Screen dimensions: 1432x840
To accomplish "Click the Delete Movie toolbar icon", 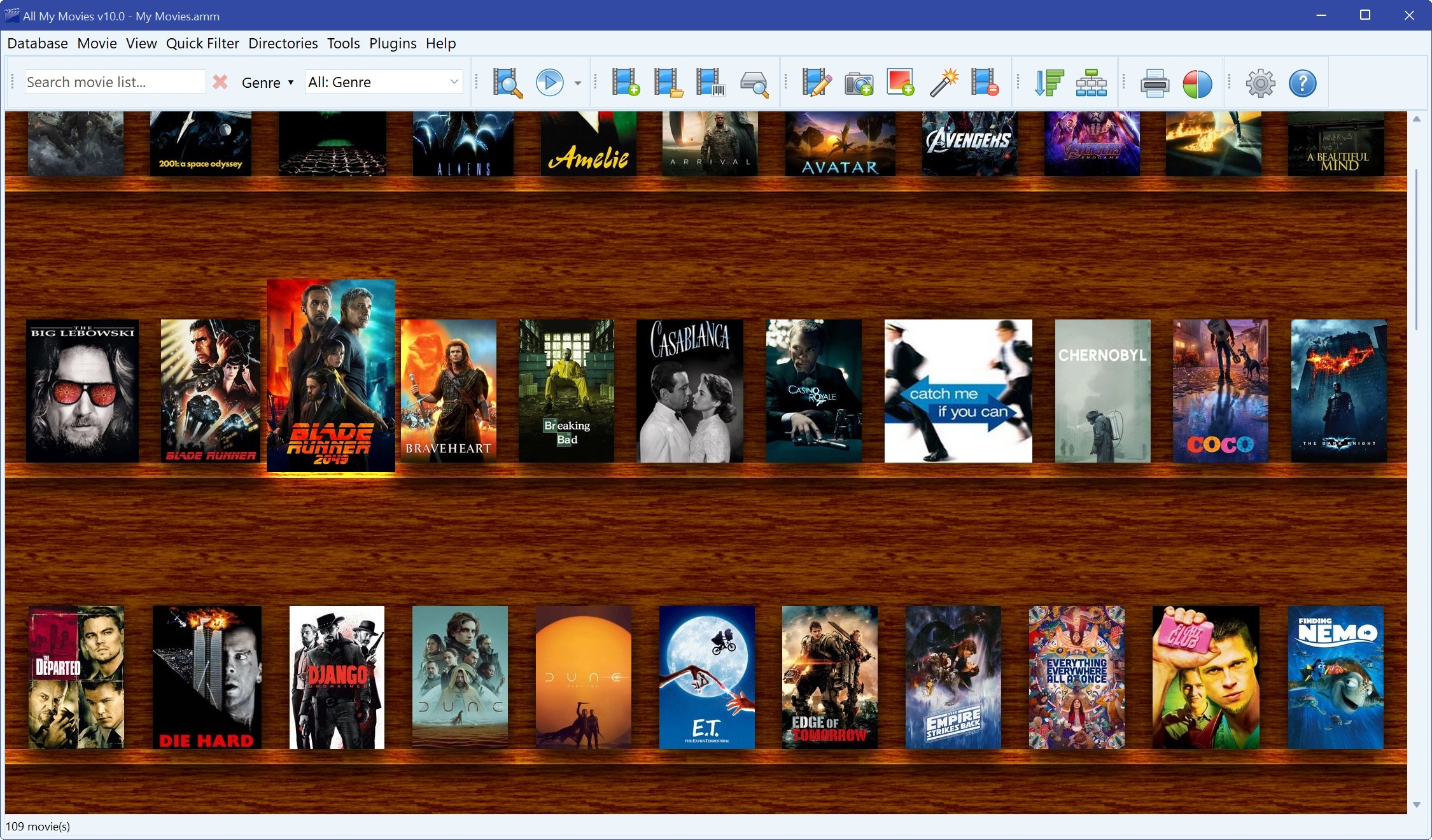I will click(x=985, y=83).
